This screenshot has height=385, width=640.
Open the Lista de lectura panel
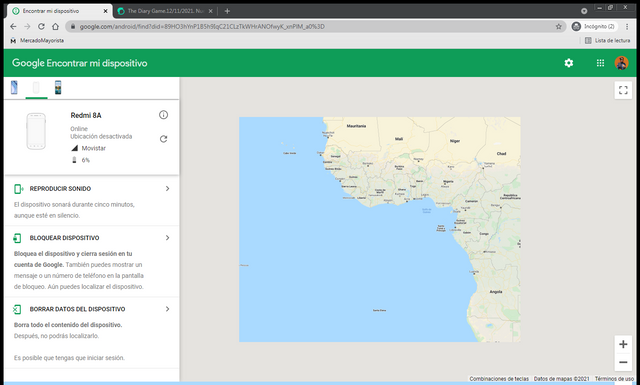(x=607, y=40)
